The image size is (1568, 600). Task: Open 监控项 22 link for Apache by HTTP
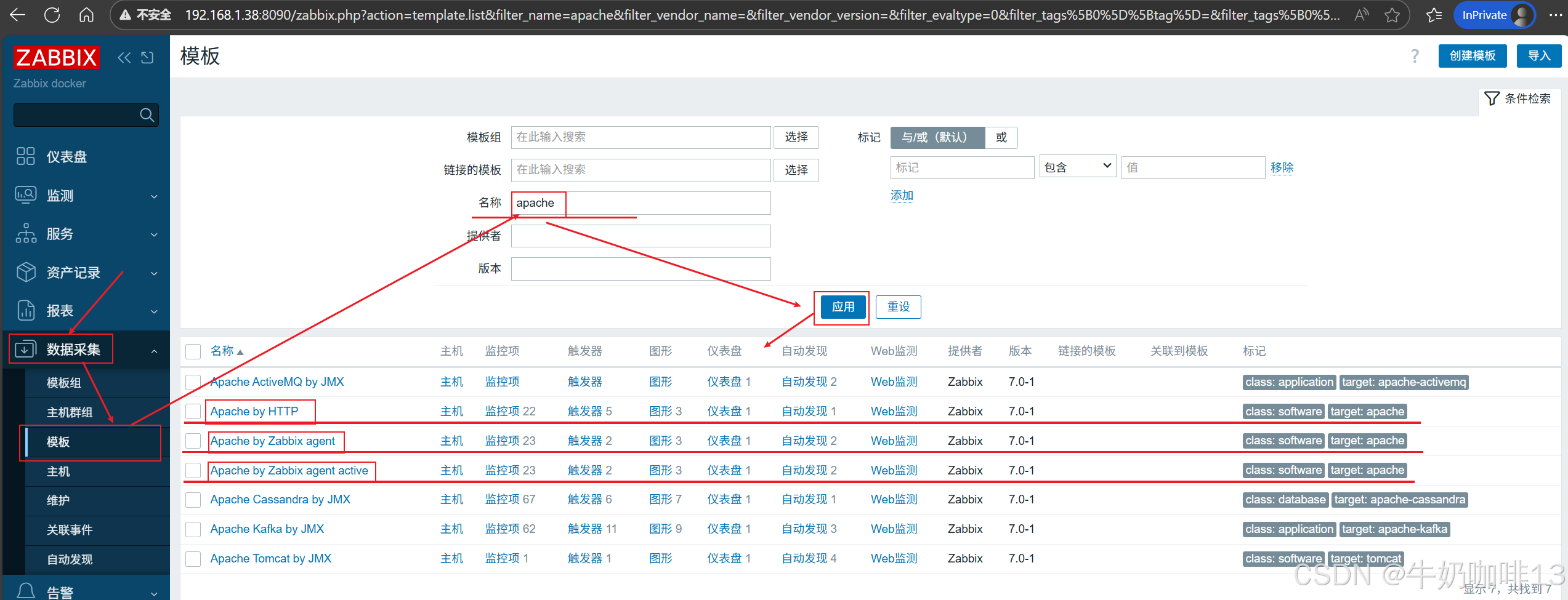[510, 411]
